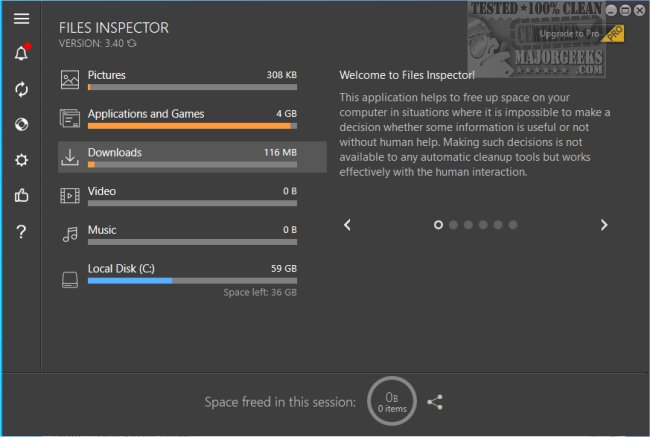Image resolution: width=650 pixels, height=437 pixels.
Task: Click the globe sidebar icon
Action: pos(21,125)
